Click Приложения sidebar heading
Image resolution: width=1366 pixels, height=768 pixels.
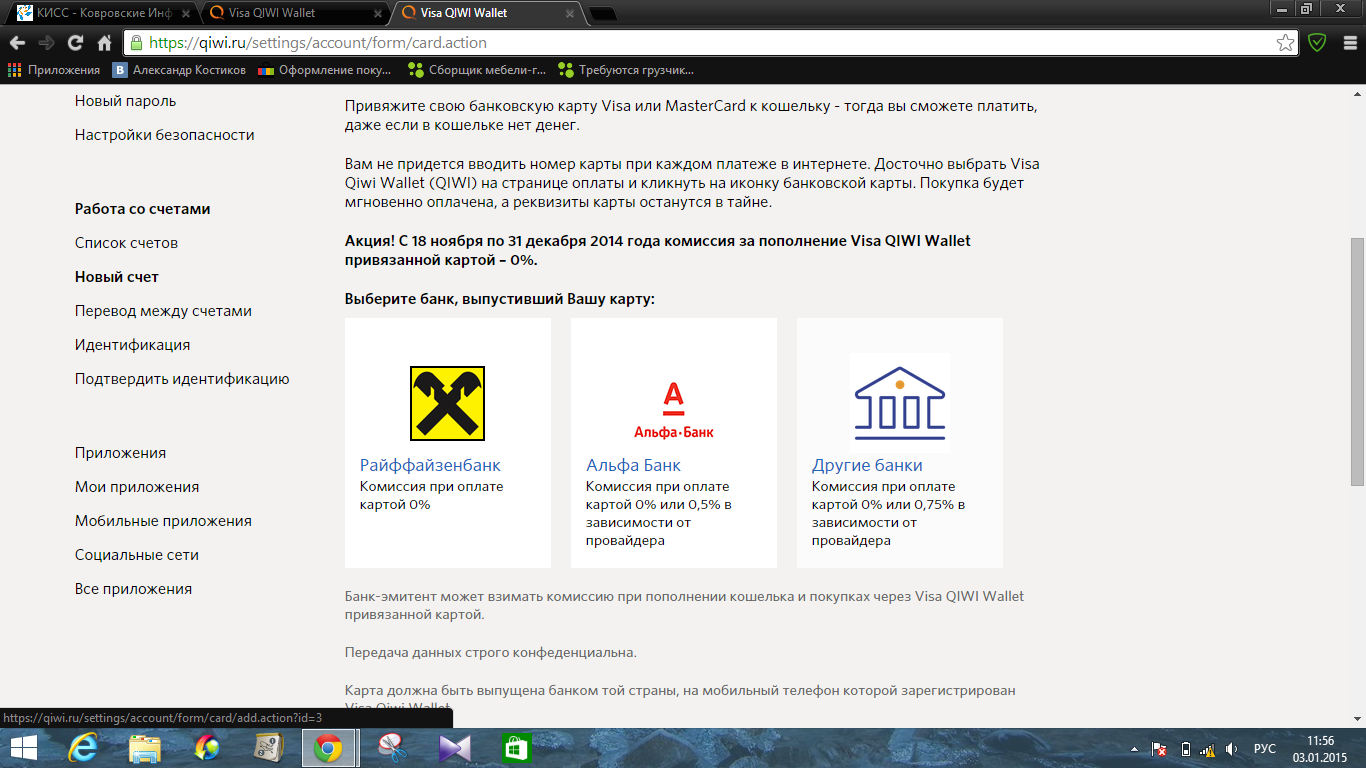pyautogui.click(x=120, y=453)
